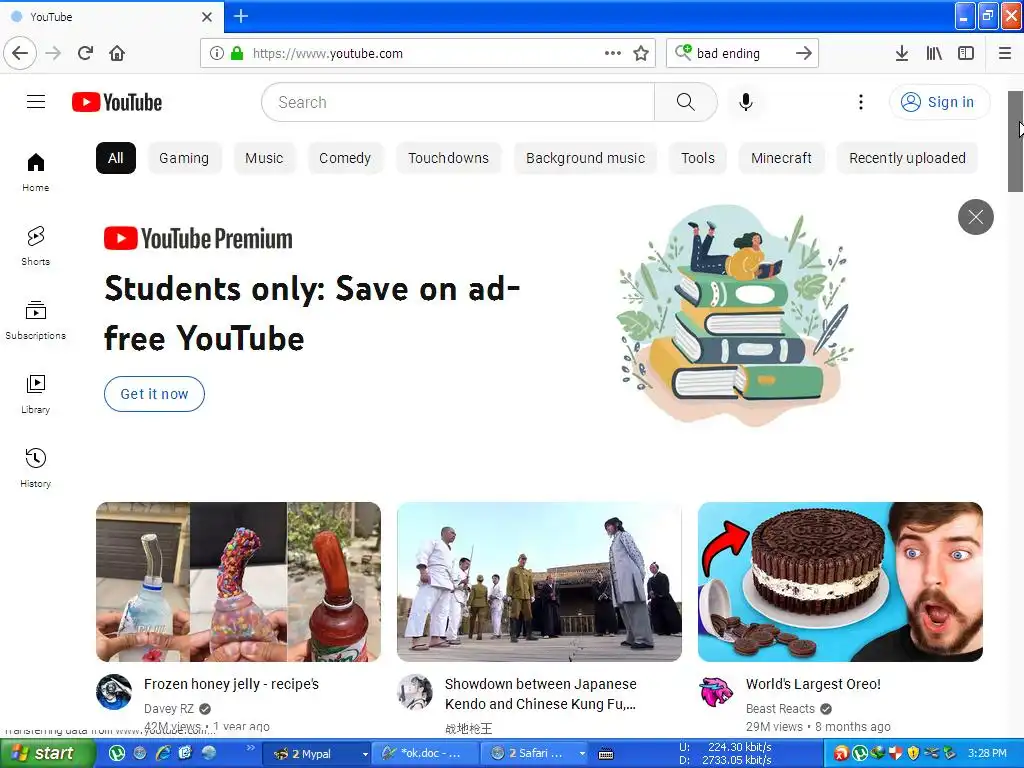Click the Get it now button
The image size is (1024, 768).
(154, 394)
